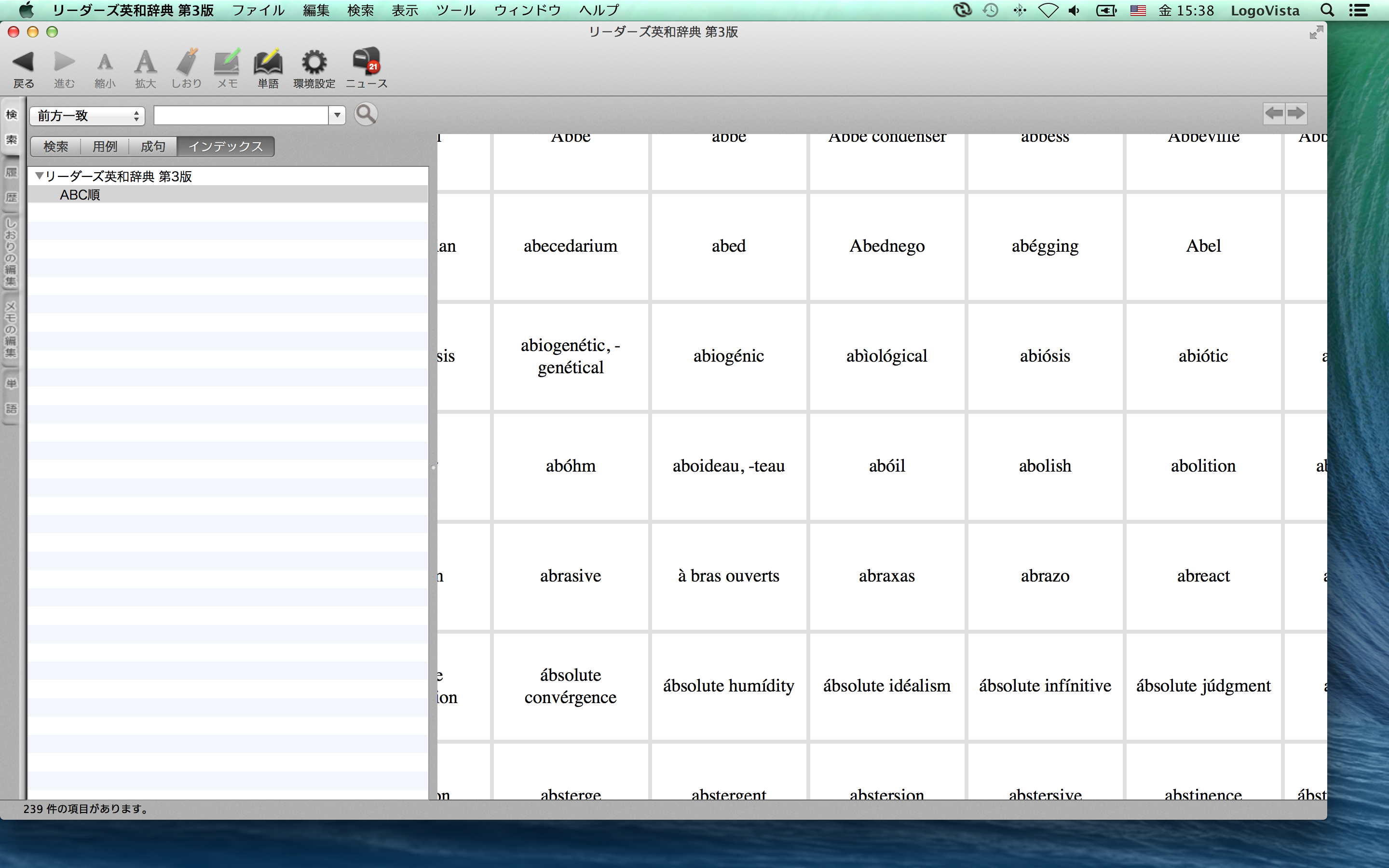Switch to the 用例 tab

tap(105, 147)
